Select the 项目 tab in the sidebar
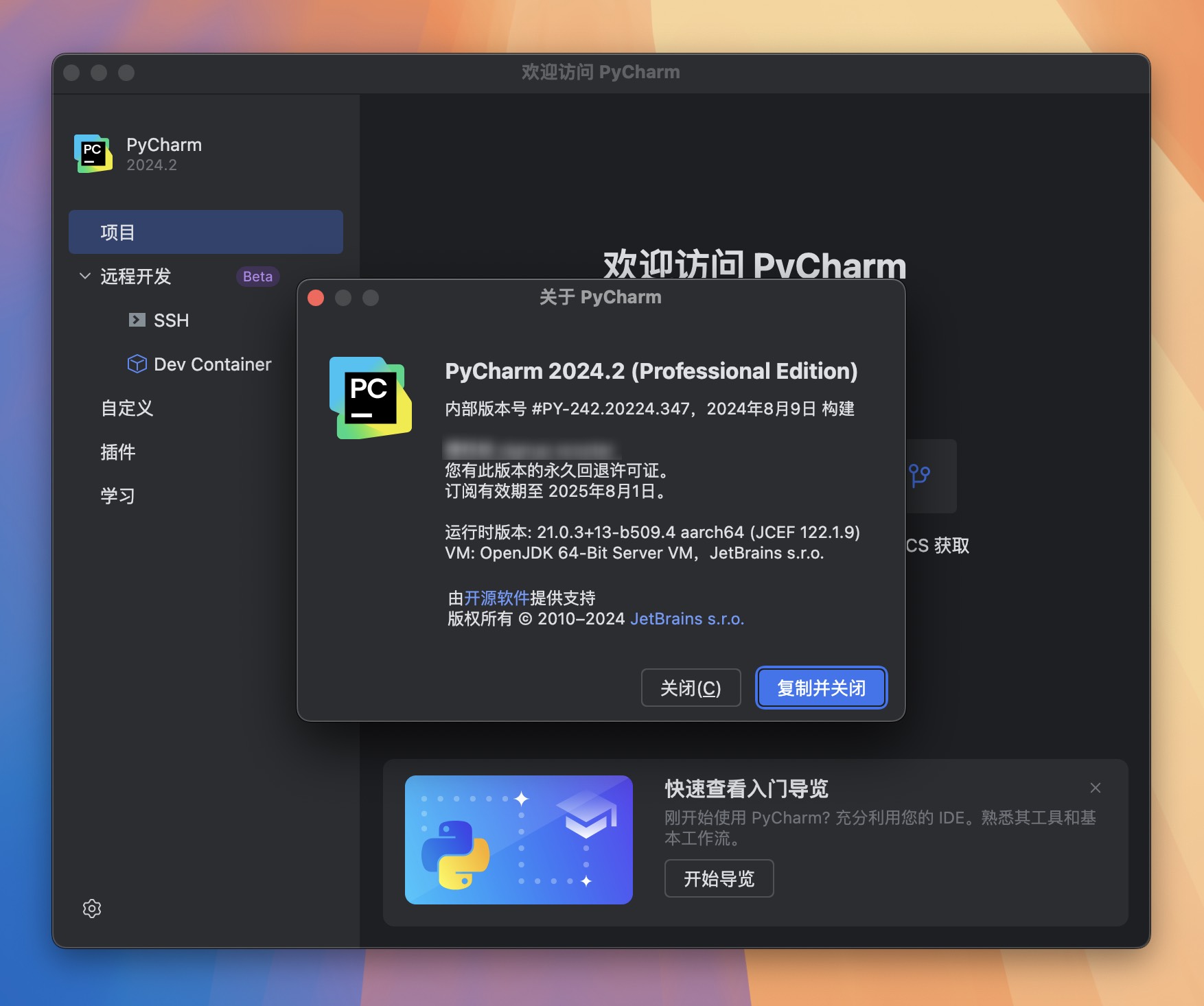 [x=206, y=232]
